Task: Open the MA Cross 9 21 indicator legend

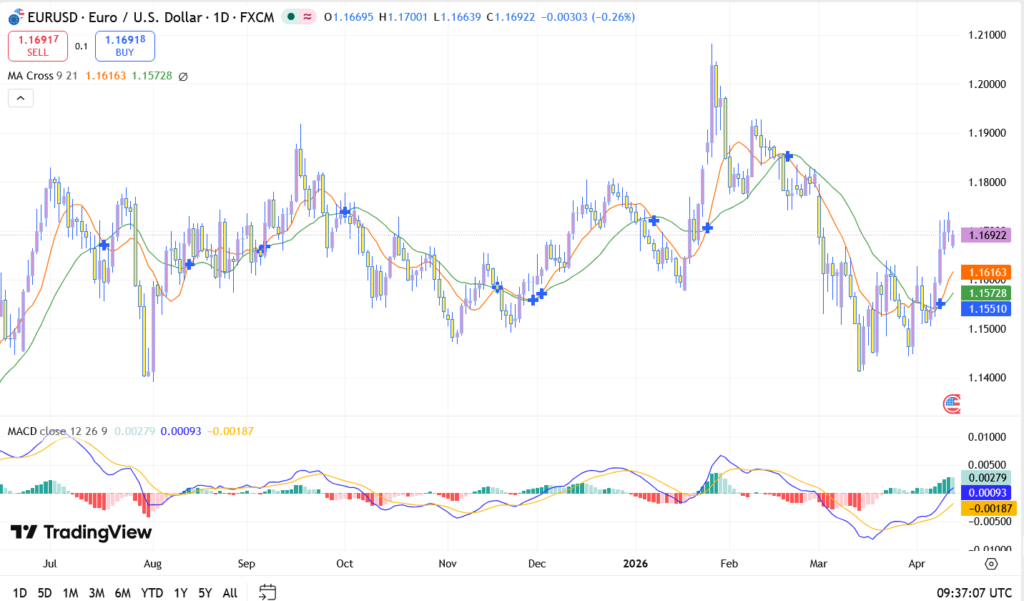Action: pos(45,76)
